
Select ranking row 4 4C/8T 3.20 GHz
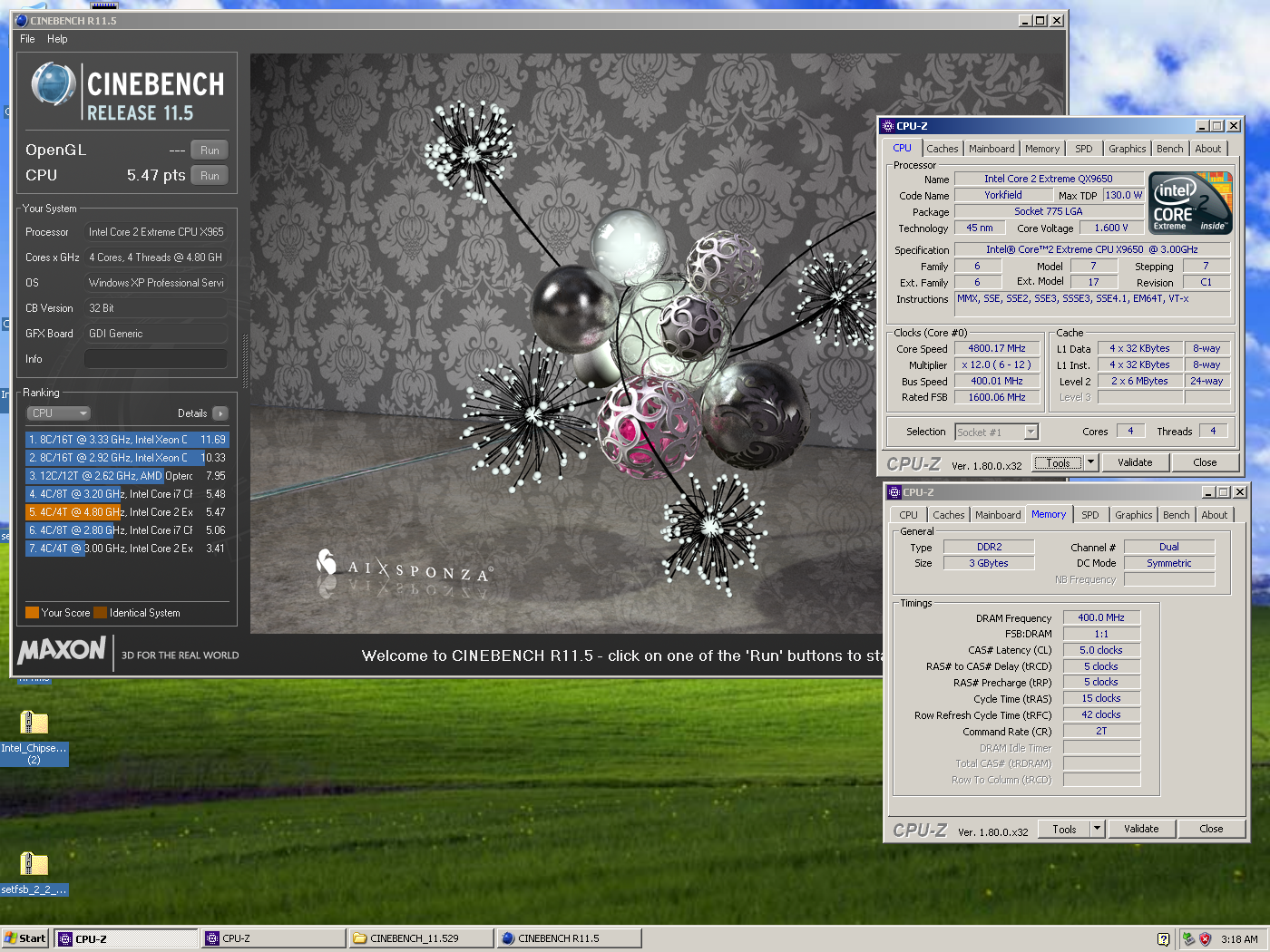click(127, 494)
